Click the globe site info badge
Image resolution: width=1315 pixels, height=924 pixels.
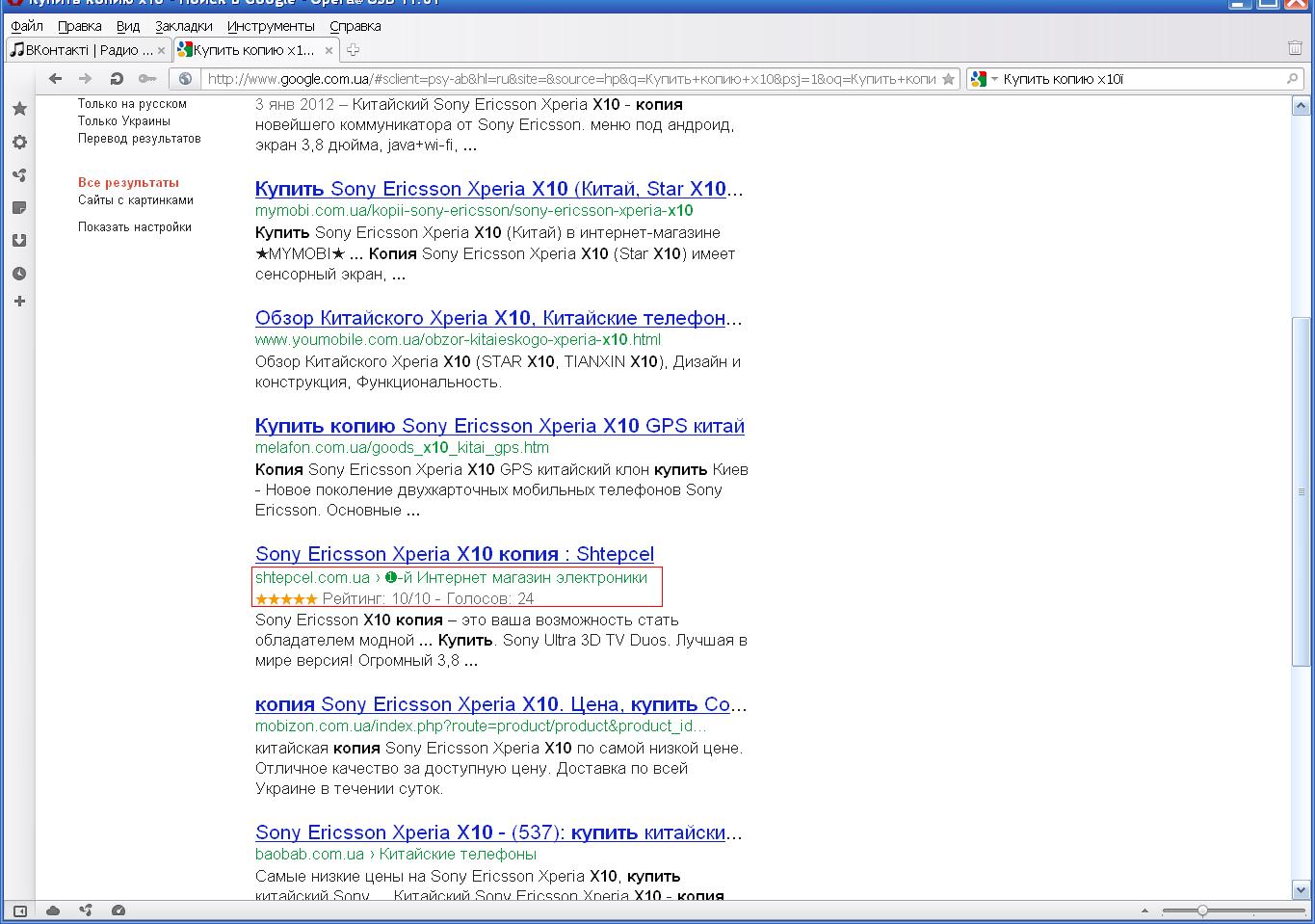click(x=186, y=79)
